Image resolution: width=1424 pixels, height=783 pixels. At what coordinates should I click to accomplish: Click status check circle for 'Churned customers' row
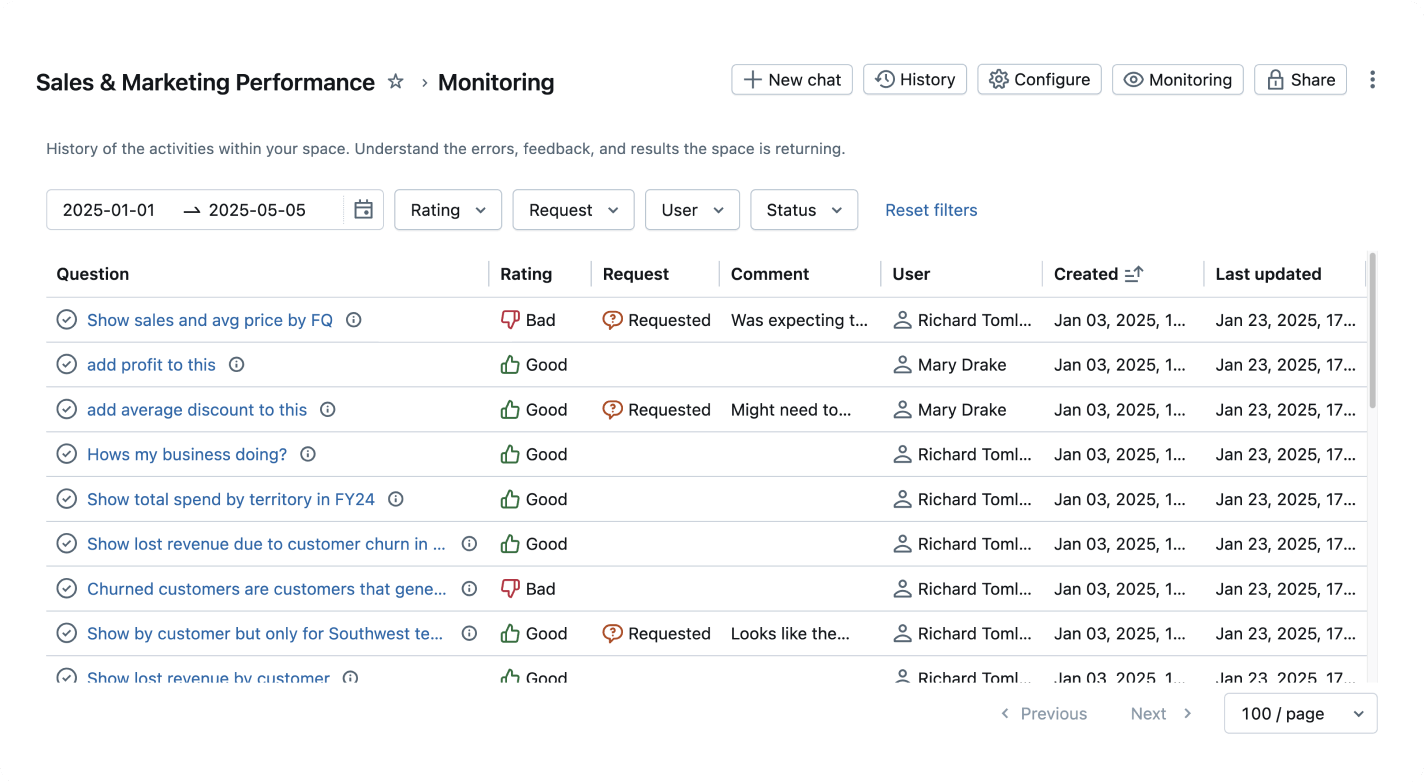(x=66, y=589)
